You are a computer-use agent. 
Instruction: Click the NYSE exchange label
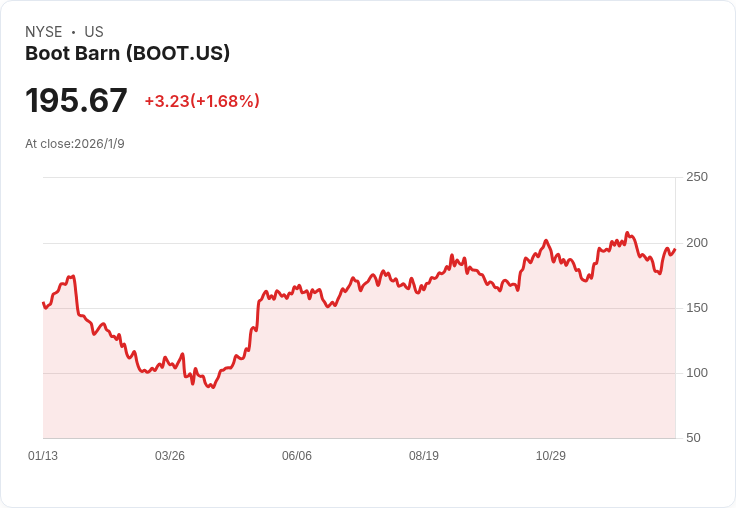pyautogui.click(x=43, y=32)
